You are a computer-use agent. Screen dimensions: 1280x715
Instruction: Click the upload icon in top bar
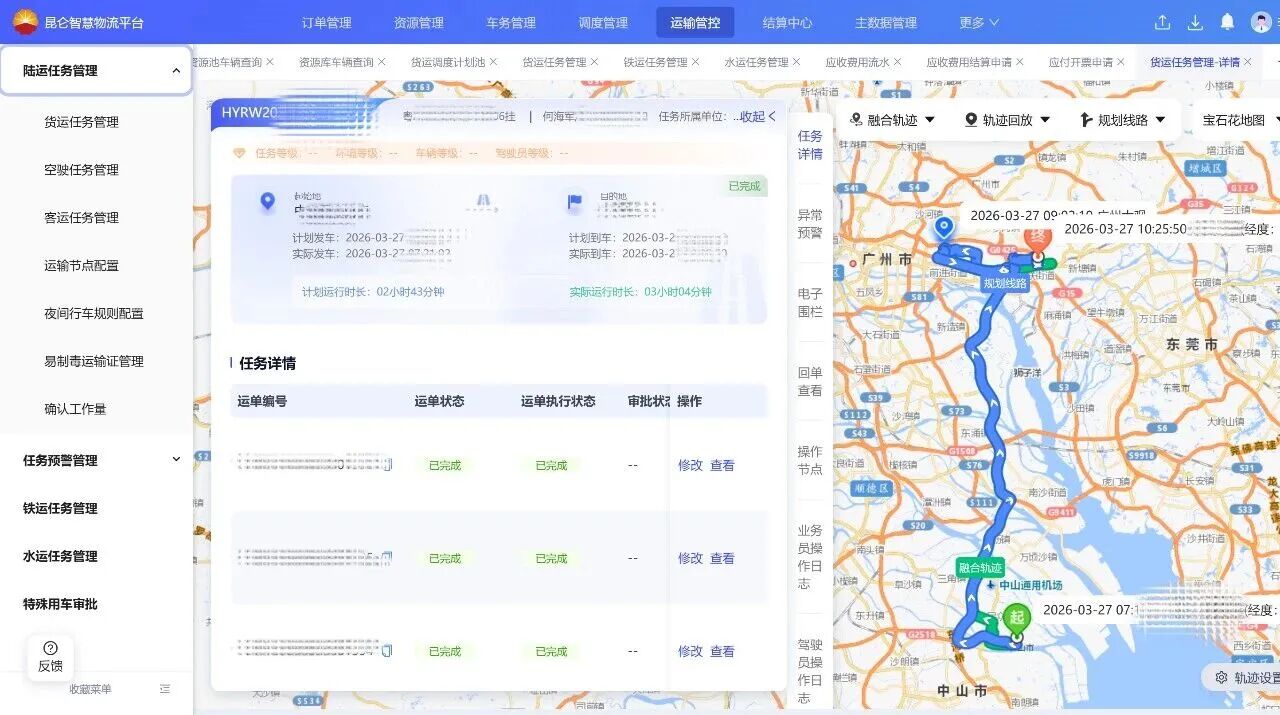1162,22
